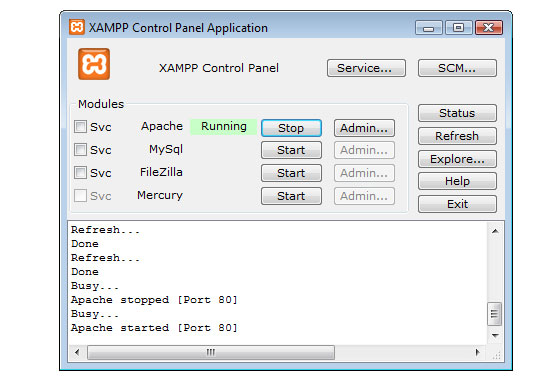550x378 pixels.
Task: Open the Service... dialog
Action: click(x=366, y=68)
